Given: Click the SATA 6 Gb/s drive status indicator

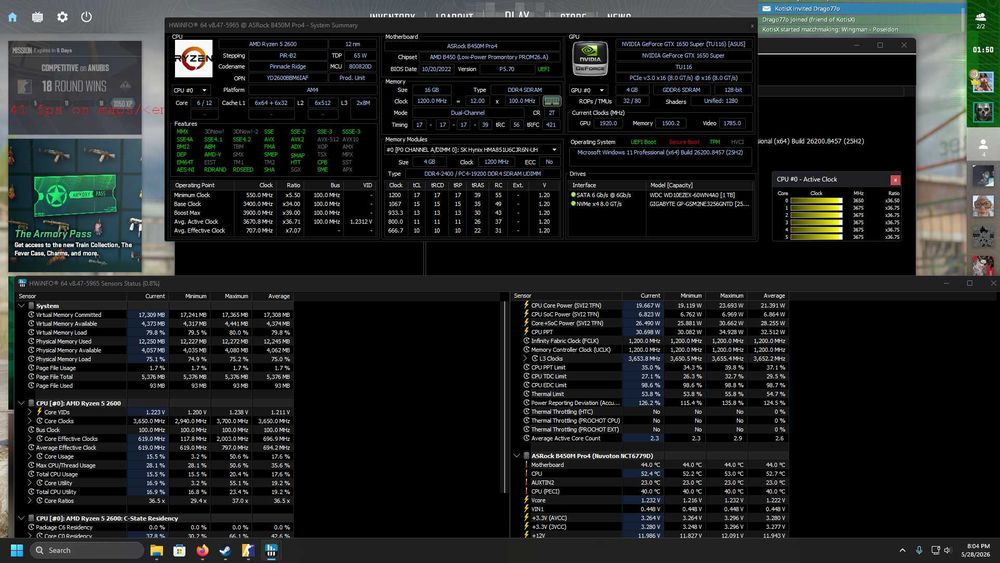Looking at the screenshot, I should tap(573, 194).
